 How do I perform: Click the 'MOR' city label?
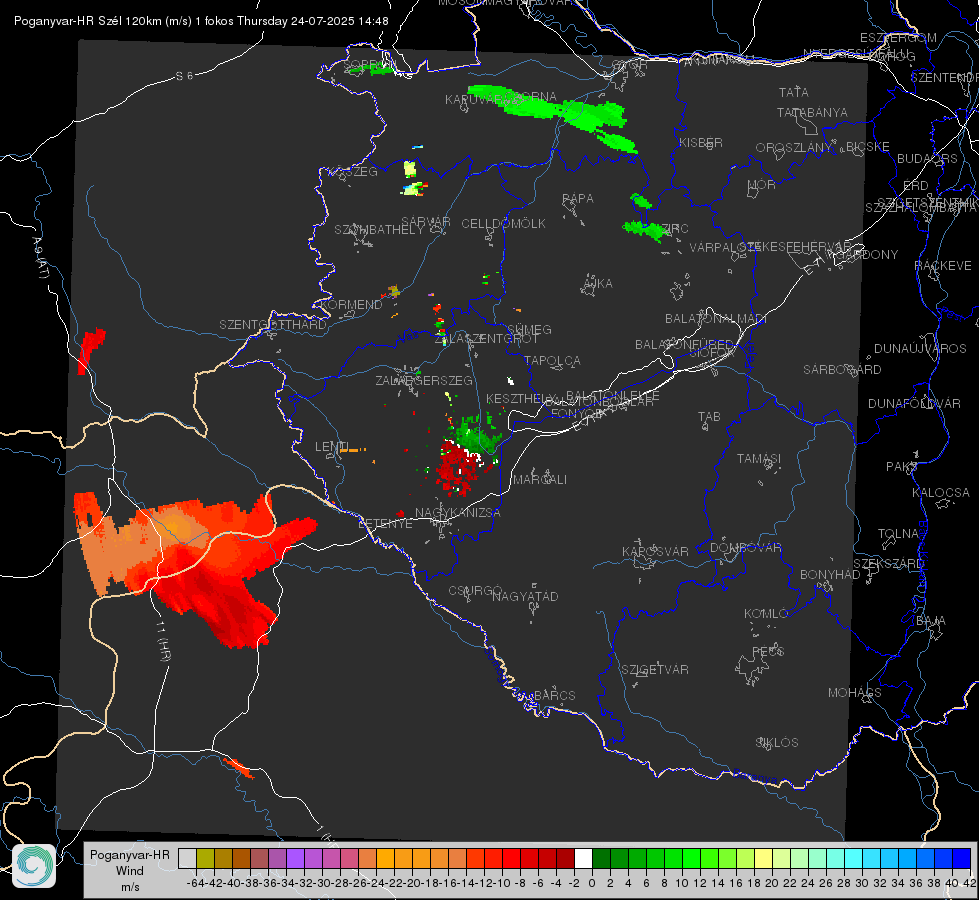(x=762, y=184)
